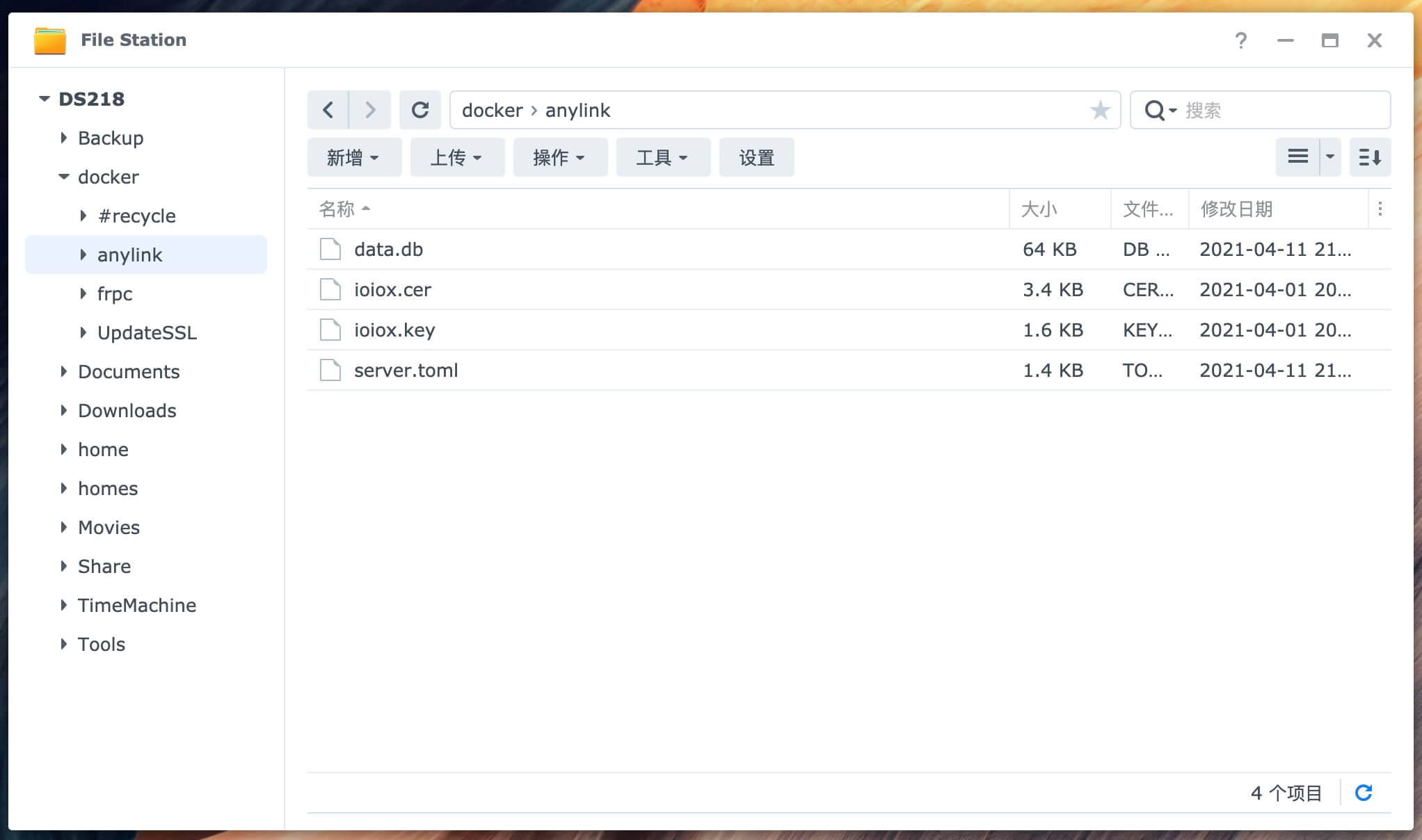Image resolution: width=1422 pixels, height=840 pixels.
Task: Click in the 搜索 search field
Action: pos(1280,110)
